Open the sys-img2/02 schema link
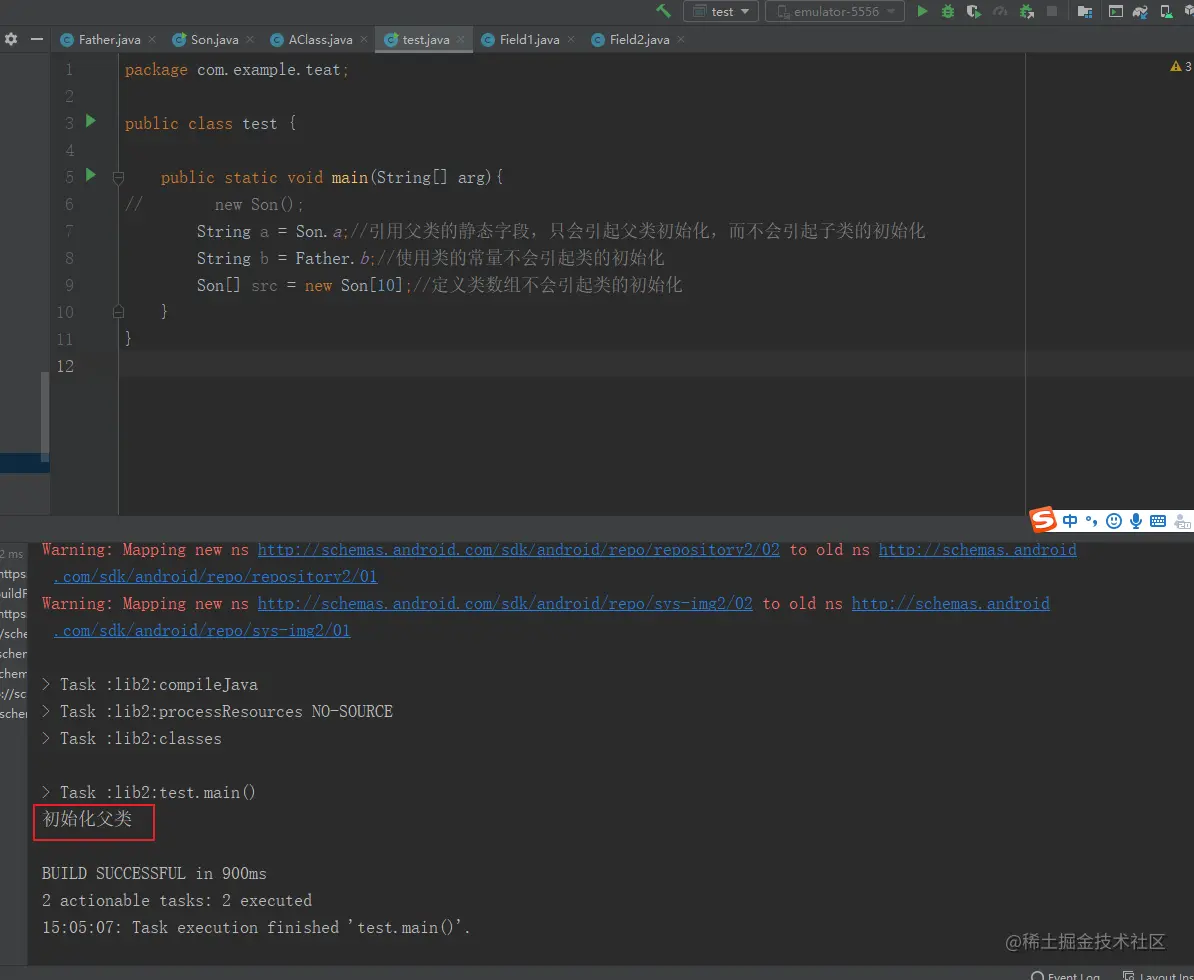Screen dimensions: 1194x980 pos(505,604)
